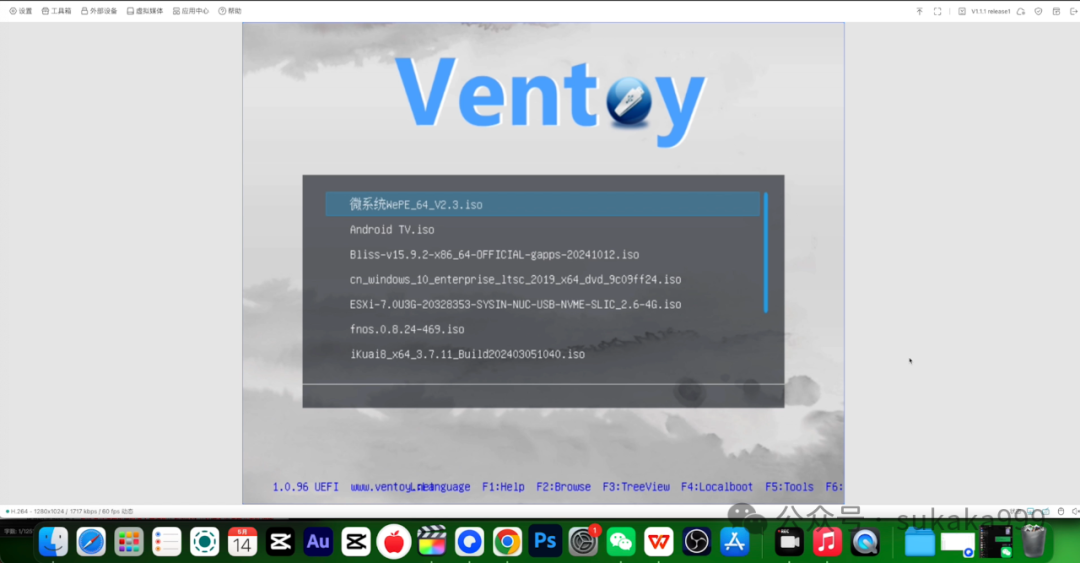The width and height of the screenshot is (1080, 563).
Task: Click the F2:Browse option
Action: (563, 487)
